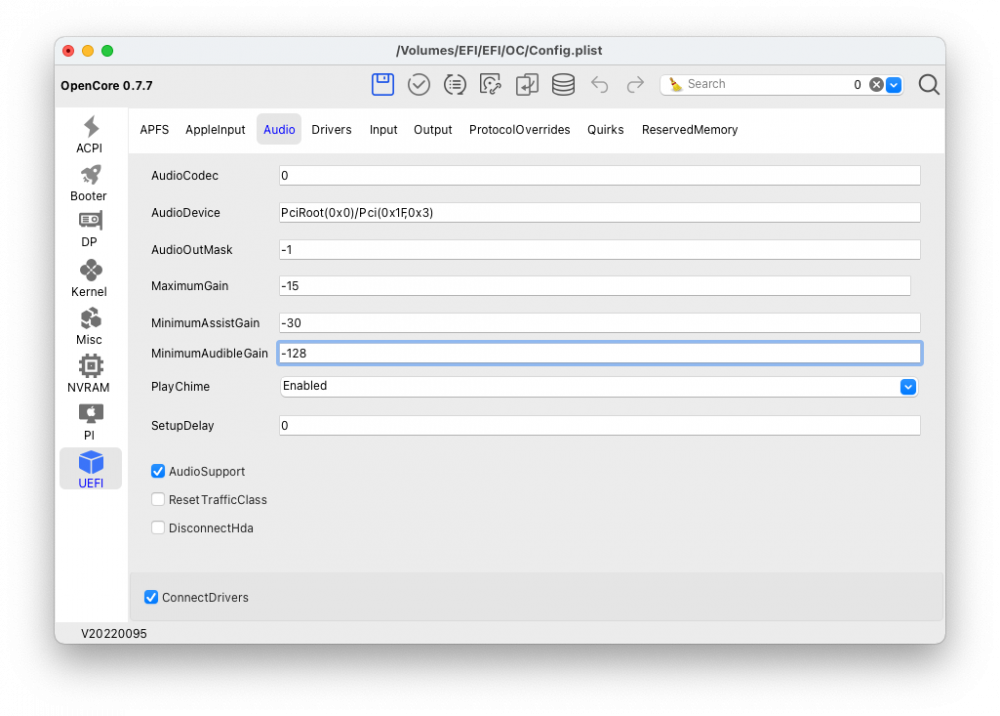1000x716 pixels.
Task: Open the Kernel section in sidebar
Action: coord(89,279)
